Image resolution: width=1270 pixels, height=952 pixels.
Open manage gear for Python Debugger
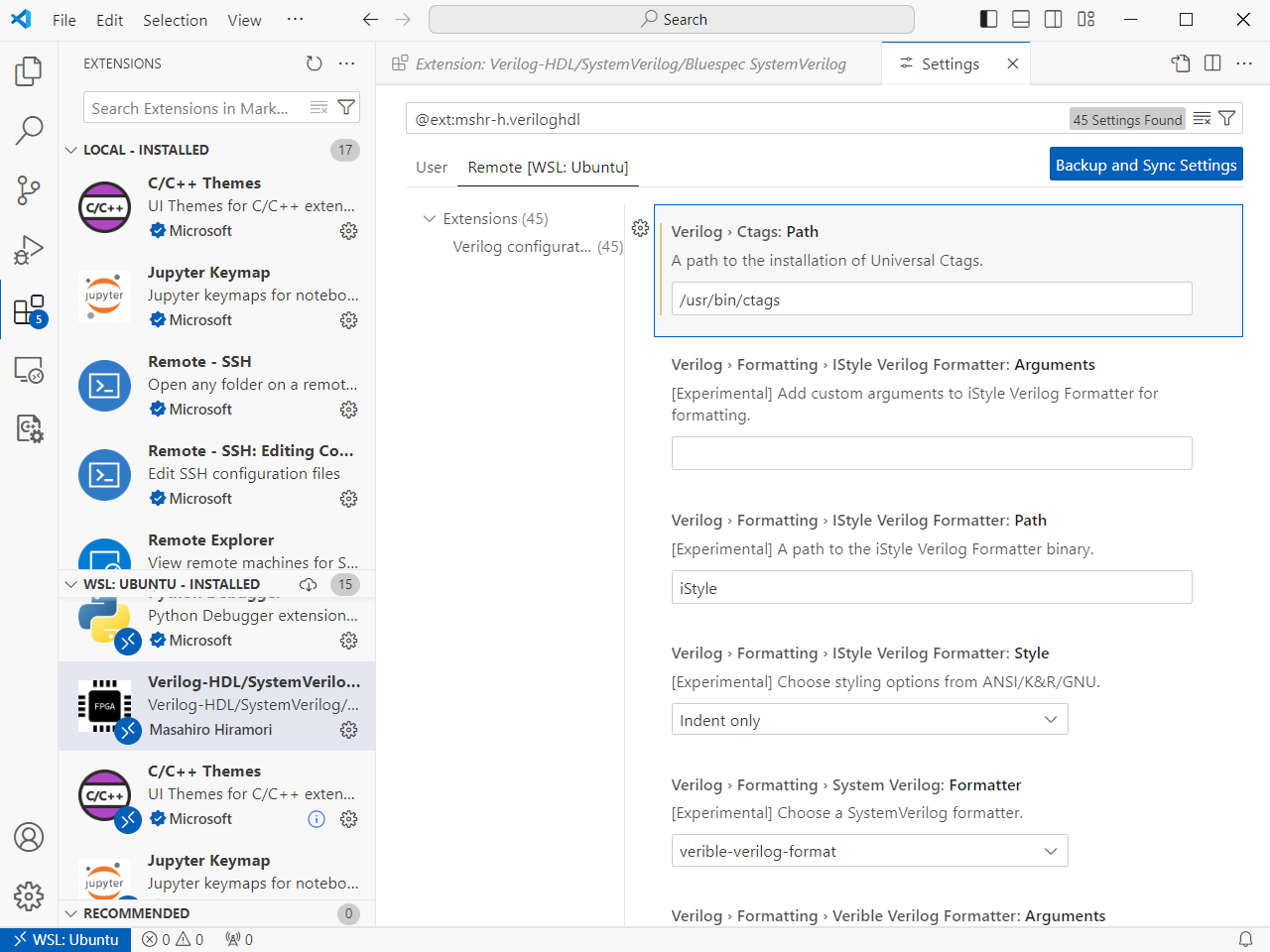349,641
